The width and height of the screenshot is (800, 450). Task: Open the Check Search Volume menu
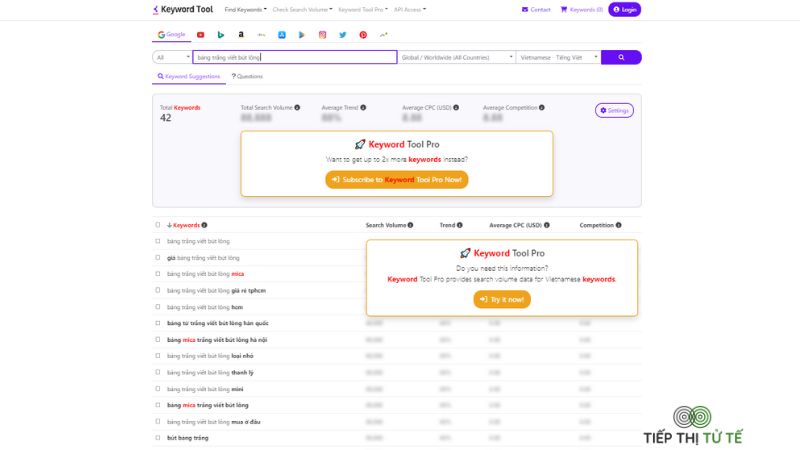point(302,10)
